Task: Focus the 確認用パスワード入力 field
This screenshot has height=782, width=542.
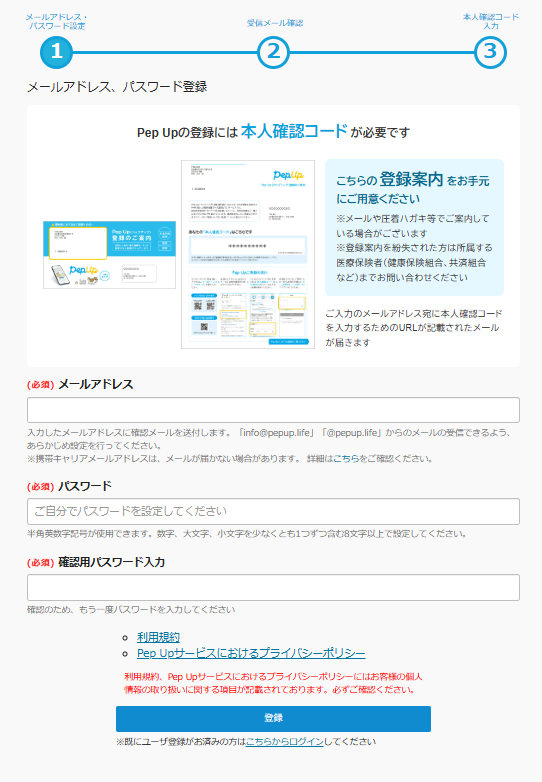Action: tap(273, 587)
